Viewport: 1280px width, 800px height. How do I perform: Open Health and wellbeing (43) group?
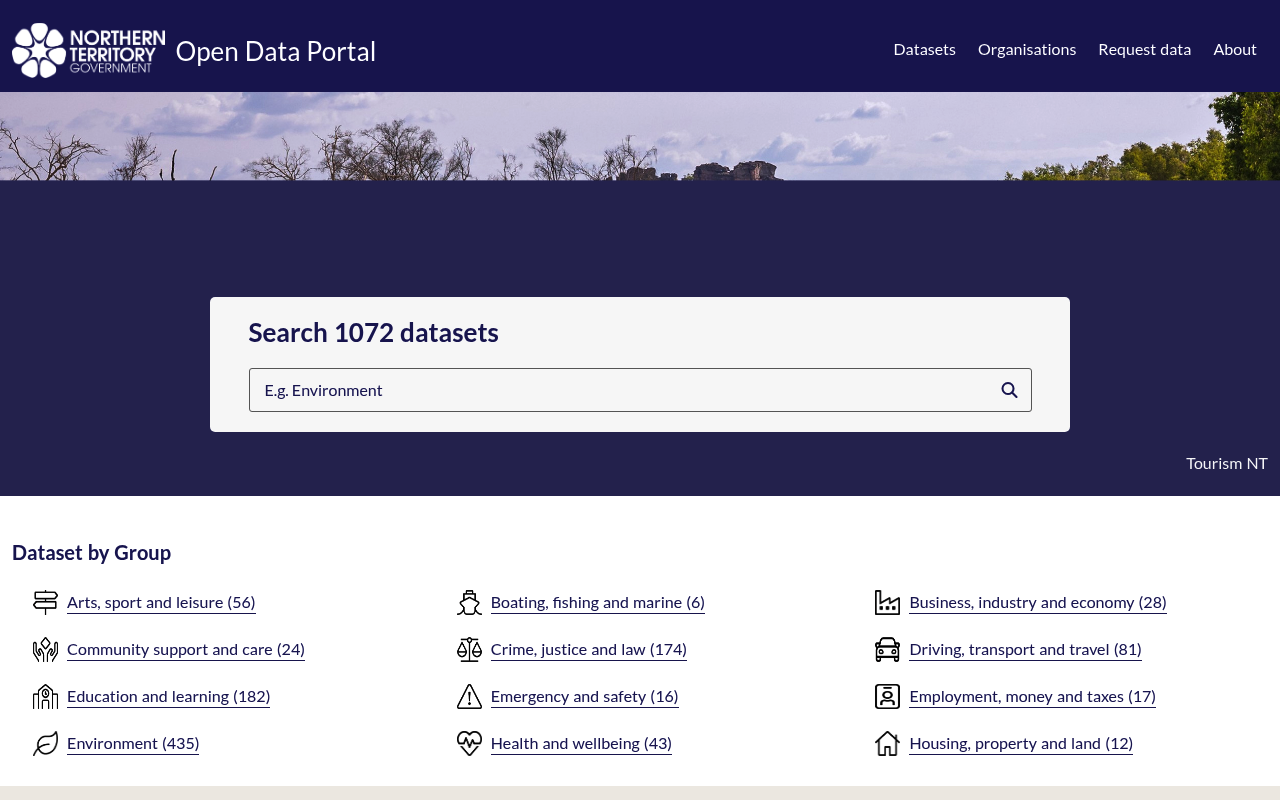click(581, 743)
